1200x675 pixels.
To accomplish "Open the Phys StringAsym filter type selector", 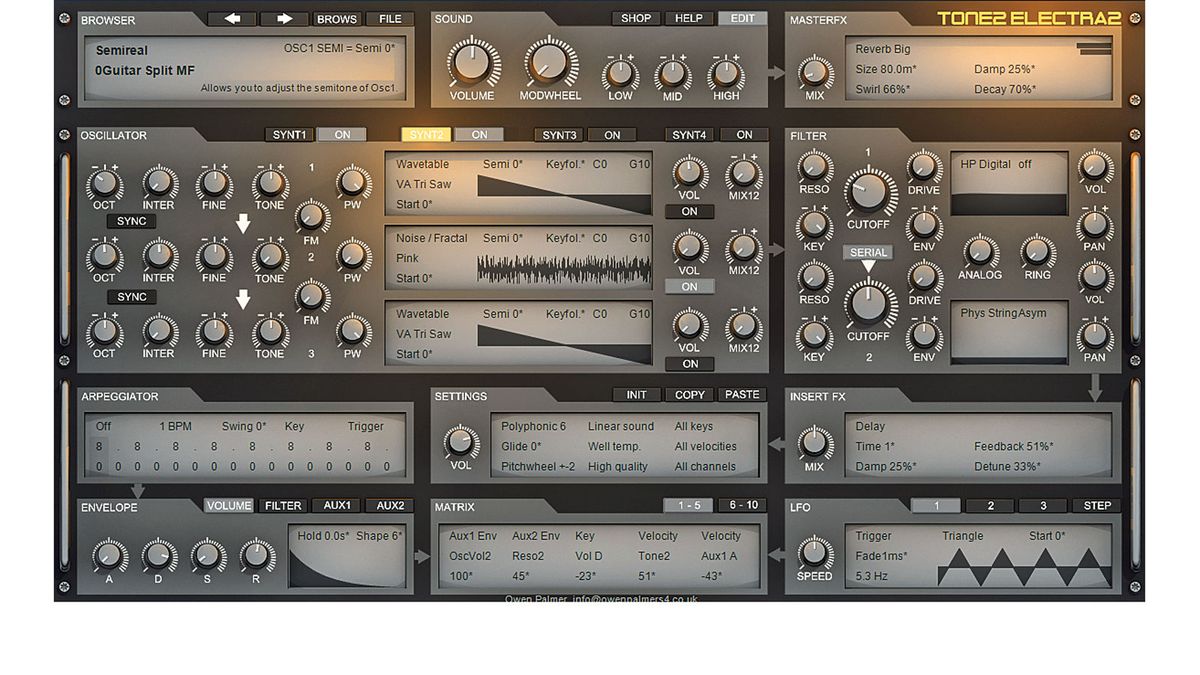I will tap(1003, 313).
